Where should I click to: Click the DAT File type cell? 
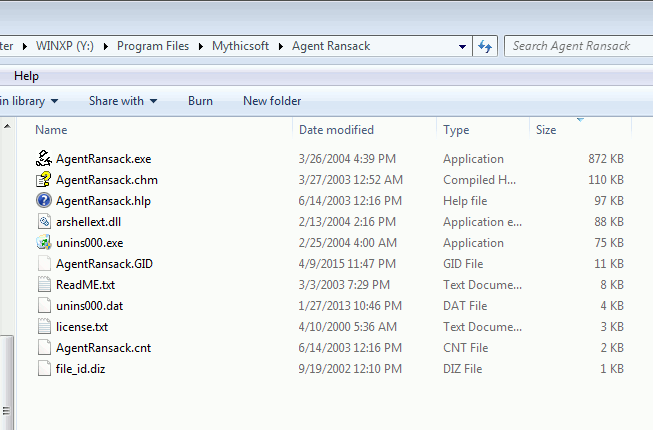(465, 306)
